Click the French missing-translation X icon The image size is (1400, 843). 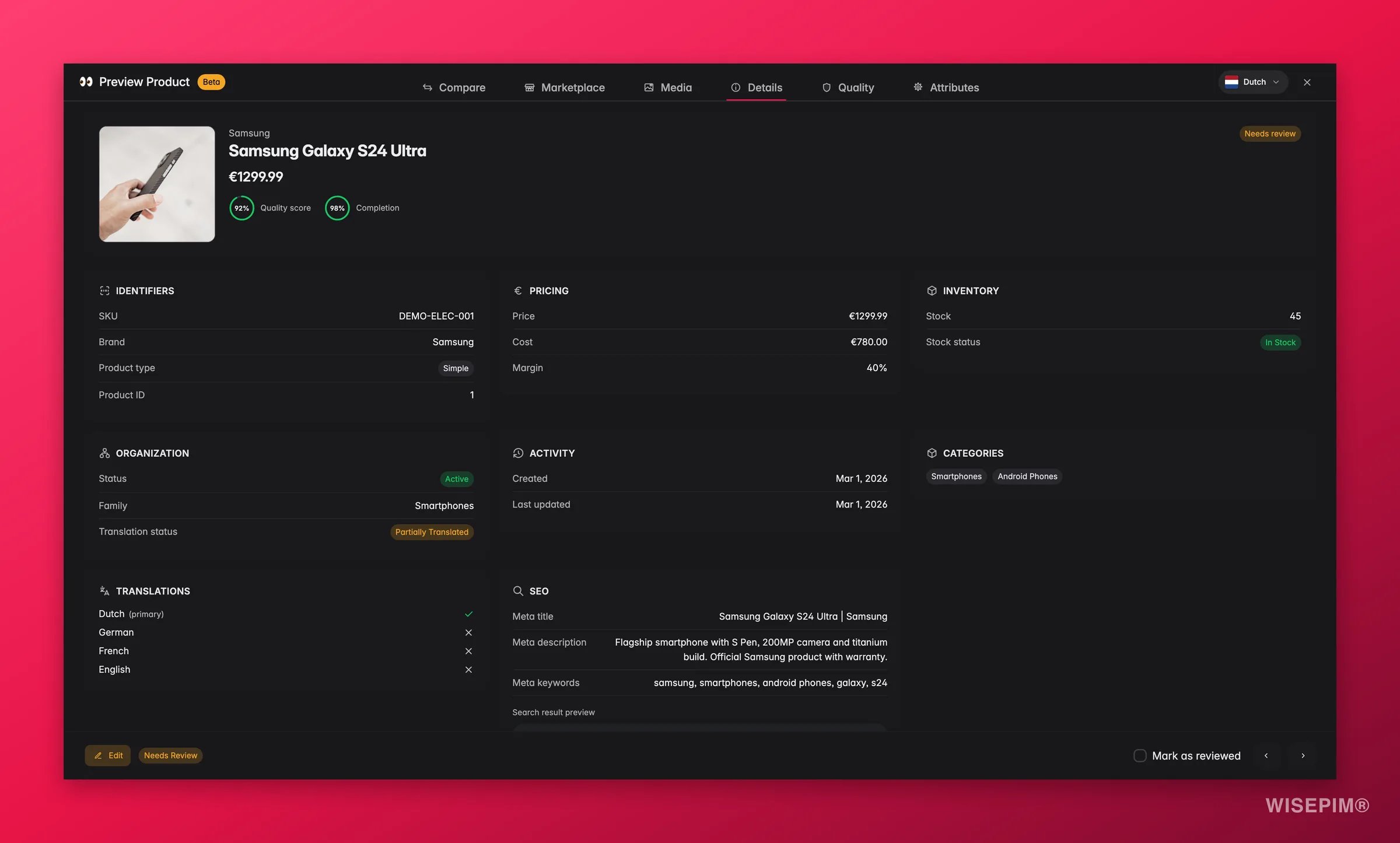coord(468,651)
